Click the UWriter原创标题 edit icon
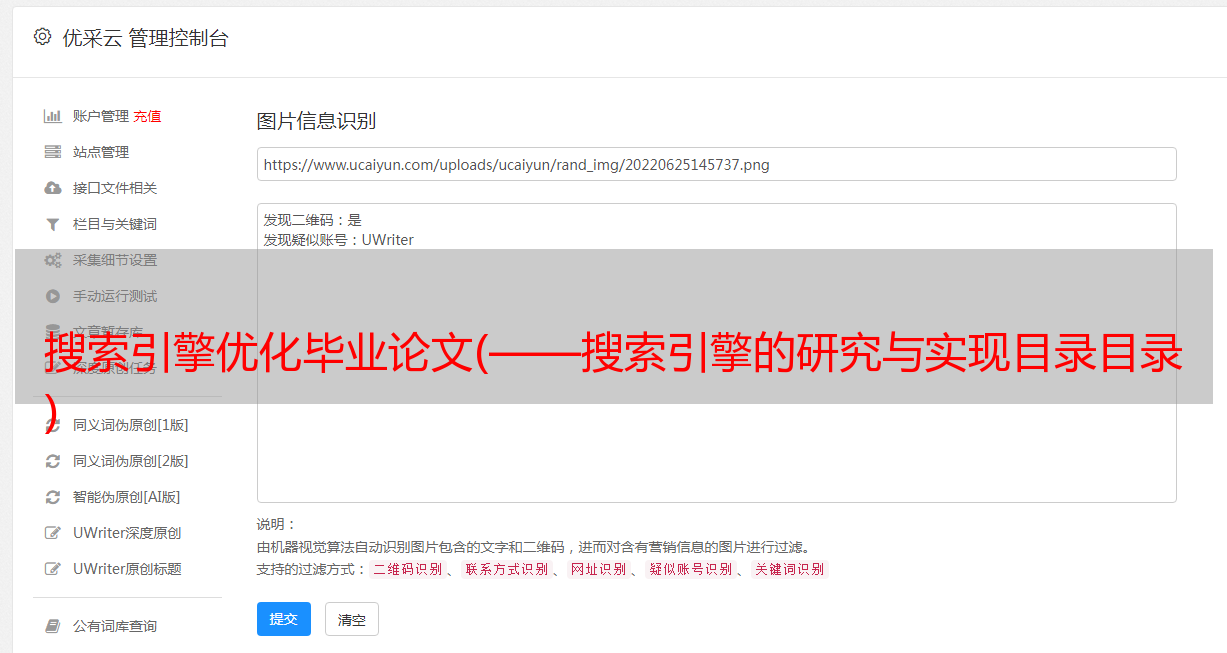This screenshot has height=653, width=1227. coord(53,569)
